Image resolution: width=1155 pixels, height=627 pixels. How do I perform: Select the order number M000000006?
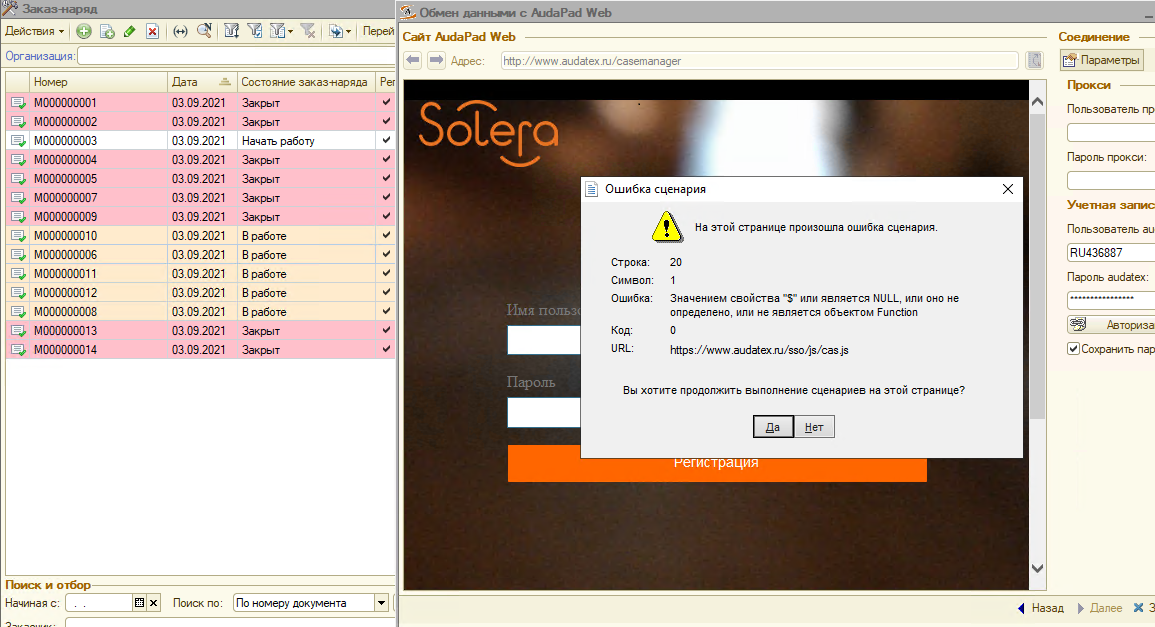66,255
